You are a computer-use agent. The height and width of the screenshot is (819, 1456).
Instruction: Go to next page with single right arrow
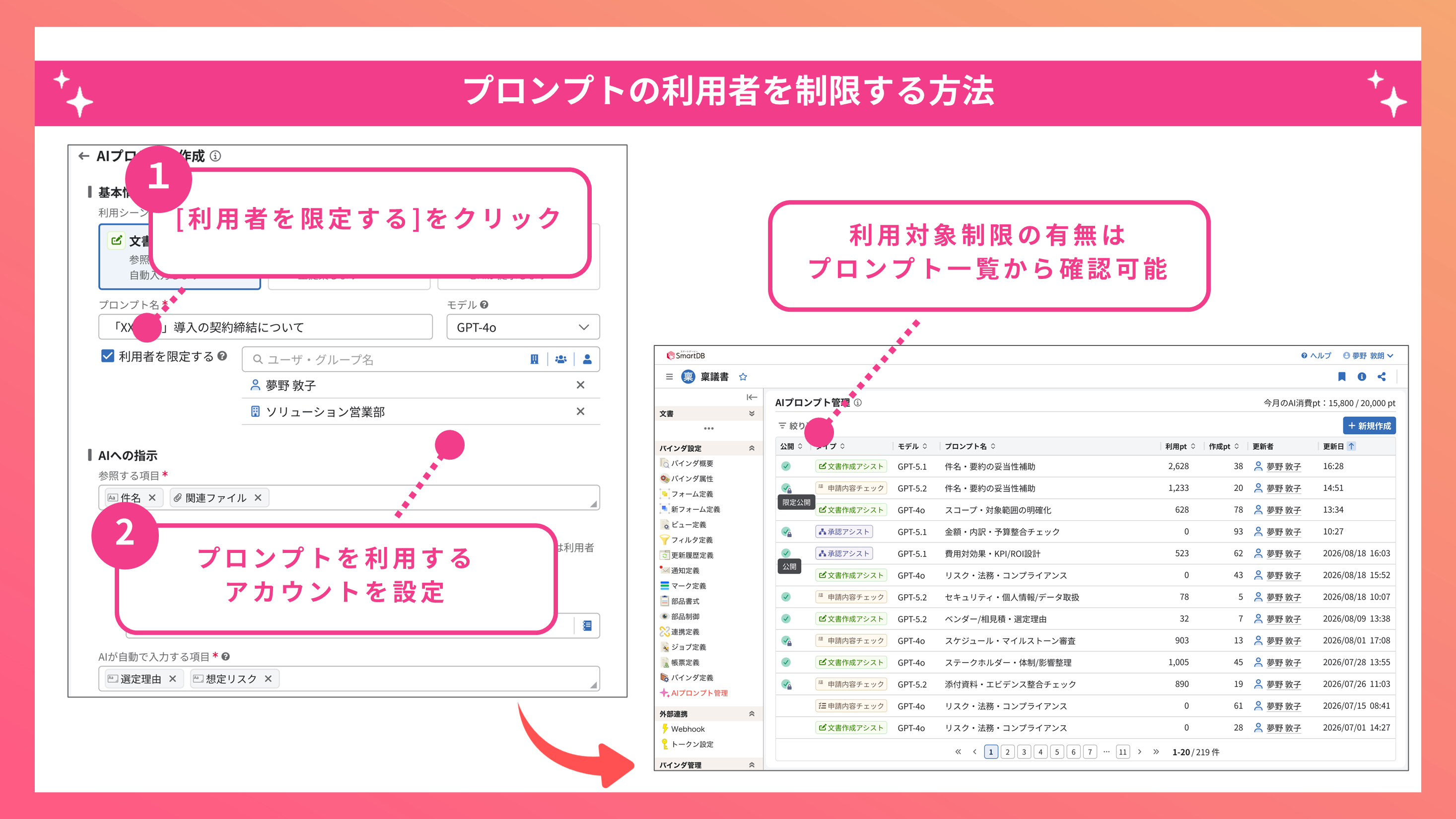[1139, 751]
